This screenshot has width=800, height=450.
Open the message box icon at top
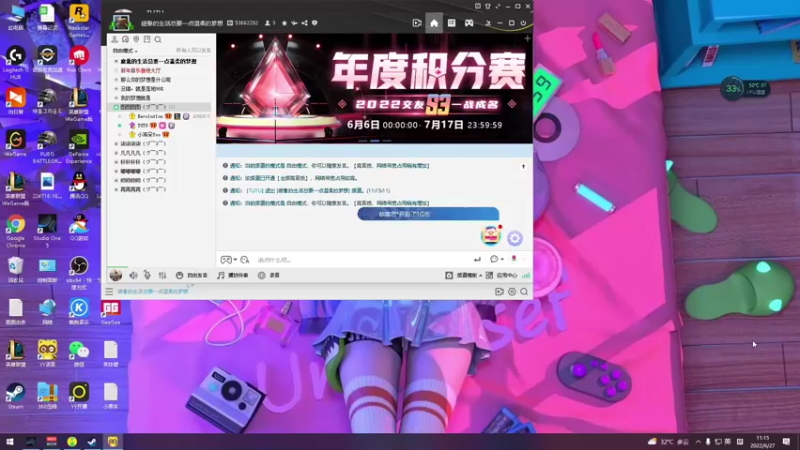[x=478, y=7]
